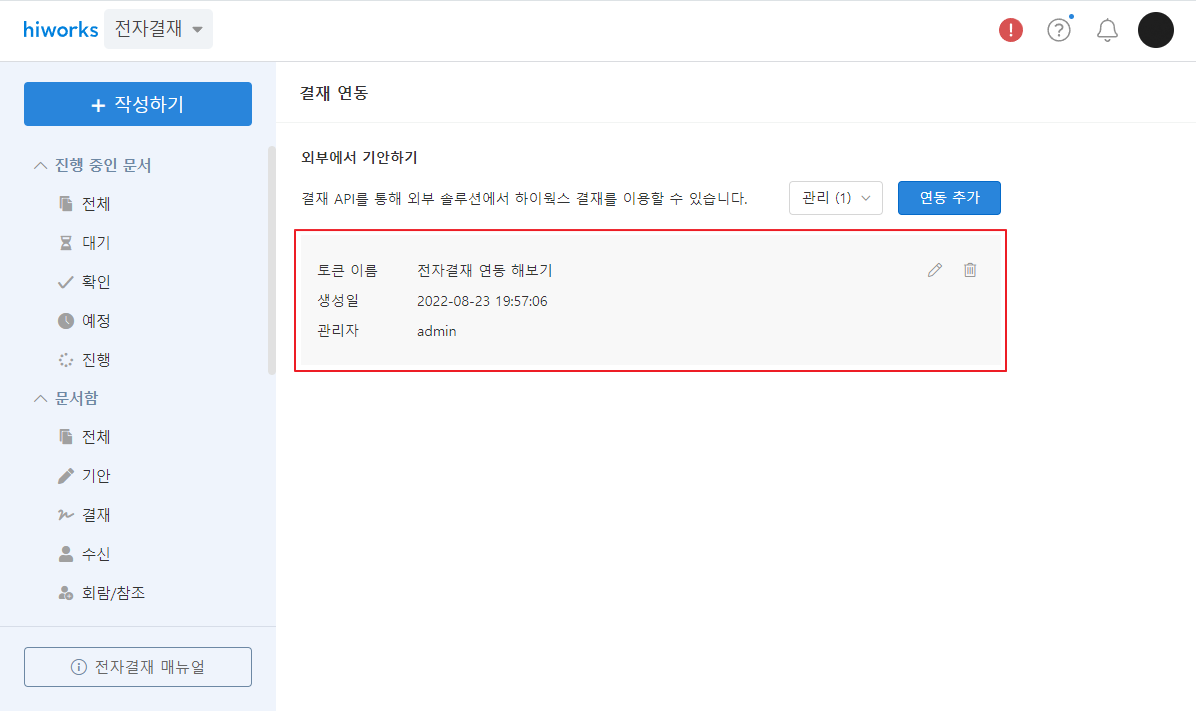
Task: Open the 수신 document box item
Action: click(x=95, y=554)
